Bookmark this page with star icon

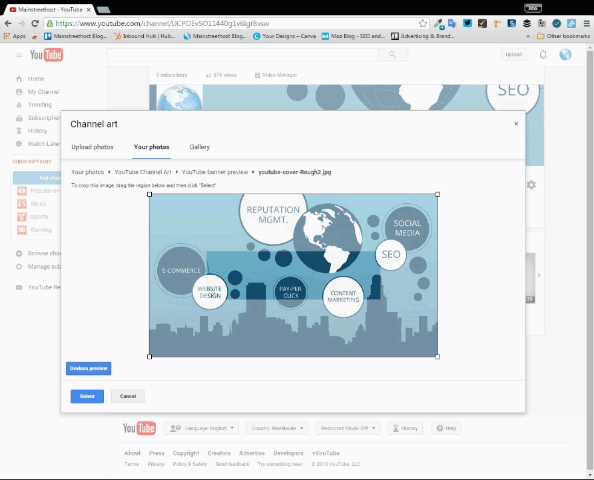pyautogui.click(x=423, y=23)
